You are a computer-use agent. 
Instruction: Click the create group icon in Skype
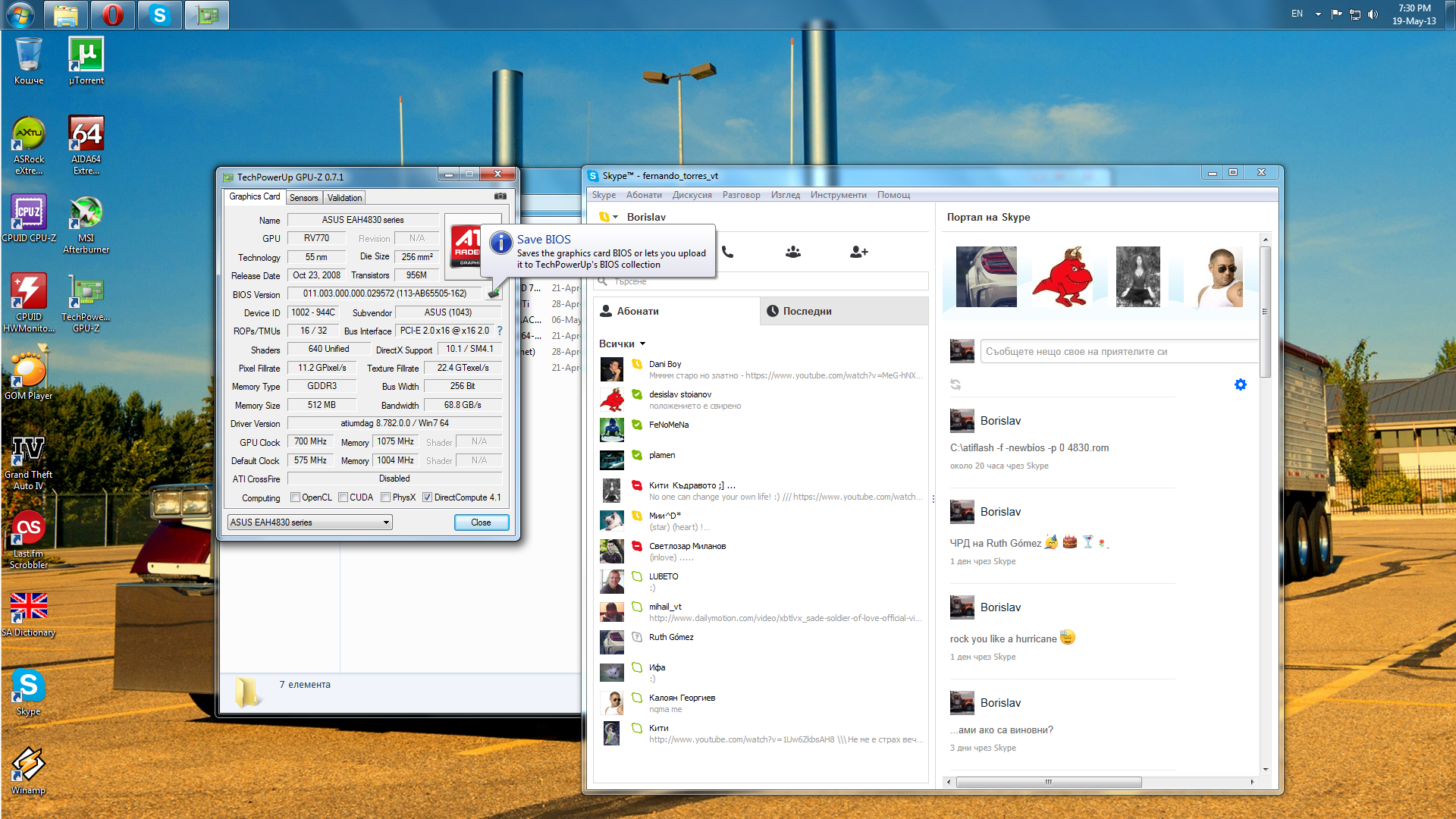coord(793,252)
